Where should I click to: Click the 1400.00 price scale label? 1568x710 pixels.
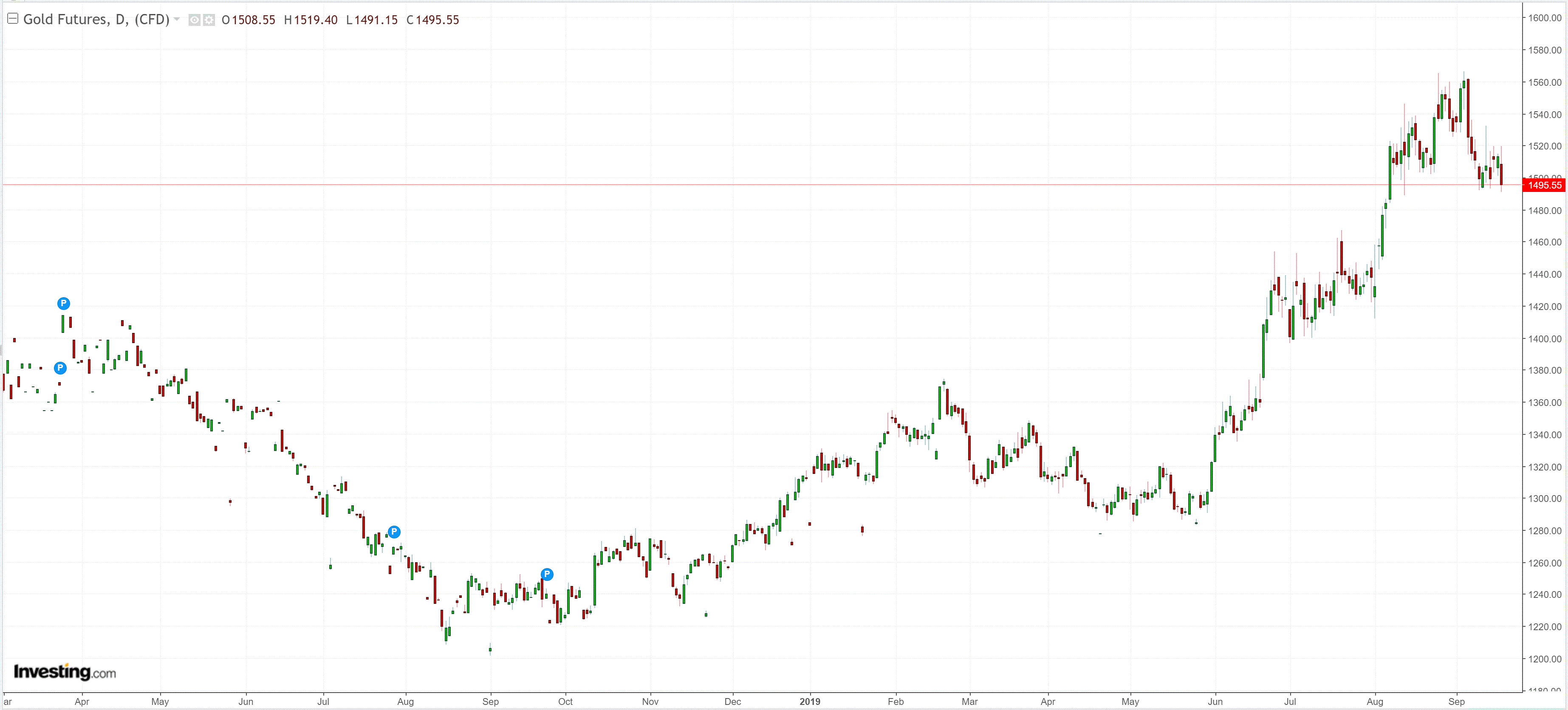[1544, 338]
